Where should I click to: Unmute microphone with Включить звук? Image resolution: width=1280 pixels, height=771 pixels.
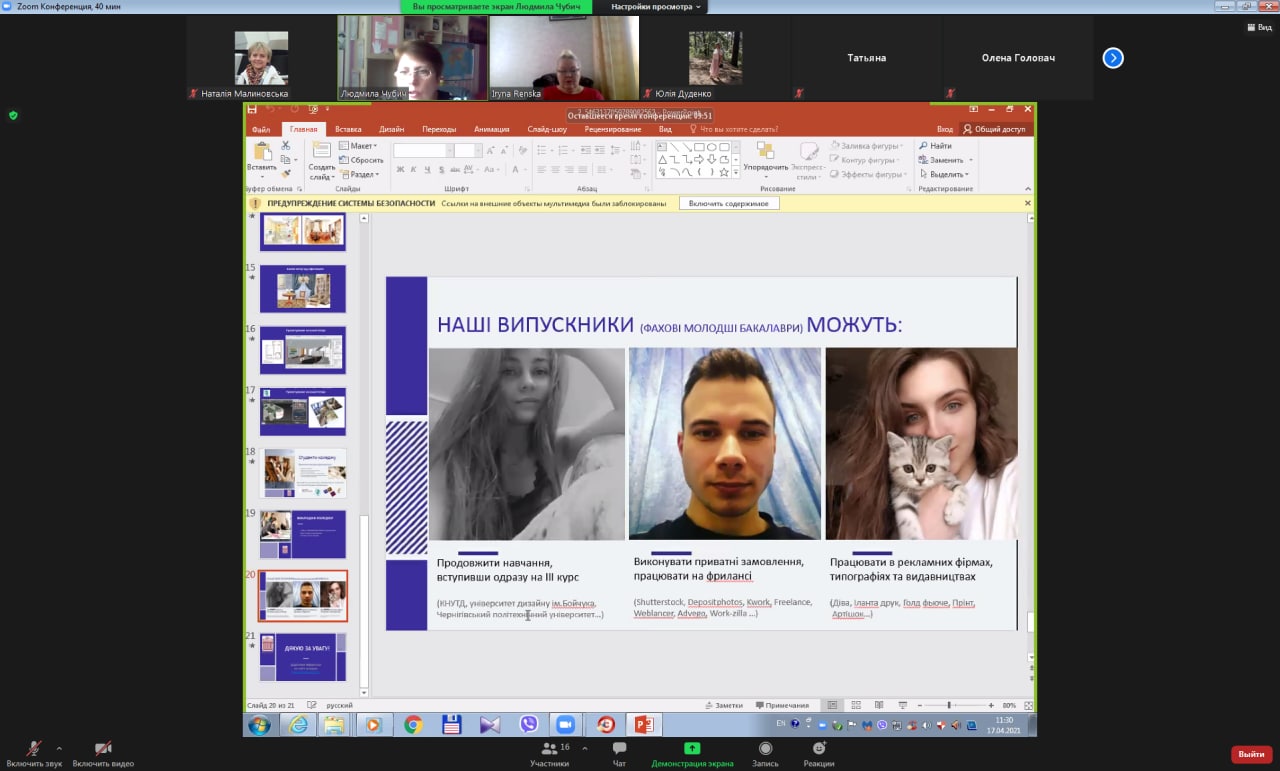(x=34, y=749)
